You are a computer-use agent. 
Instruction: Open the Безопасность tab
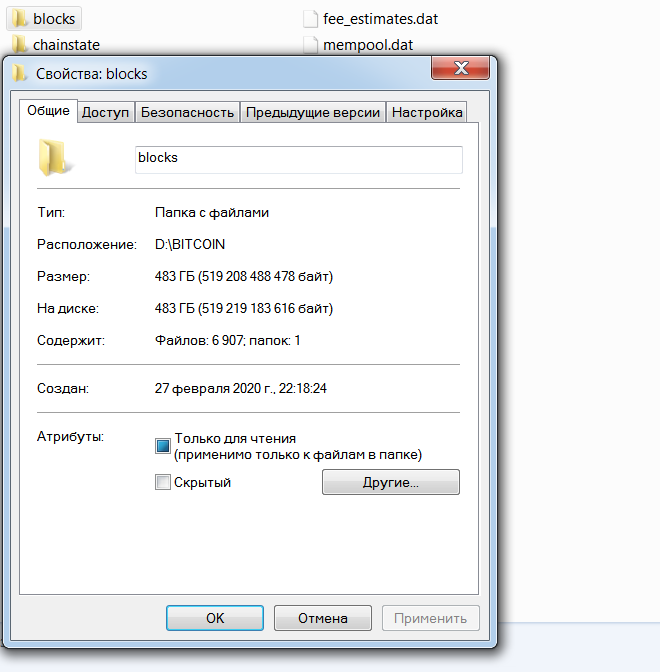[187, 112]
